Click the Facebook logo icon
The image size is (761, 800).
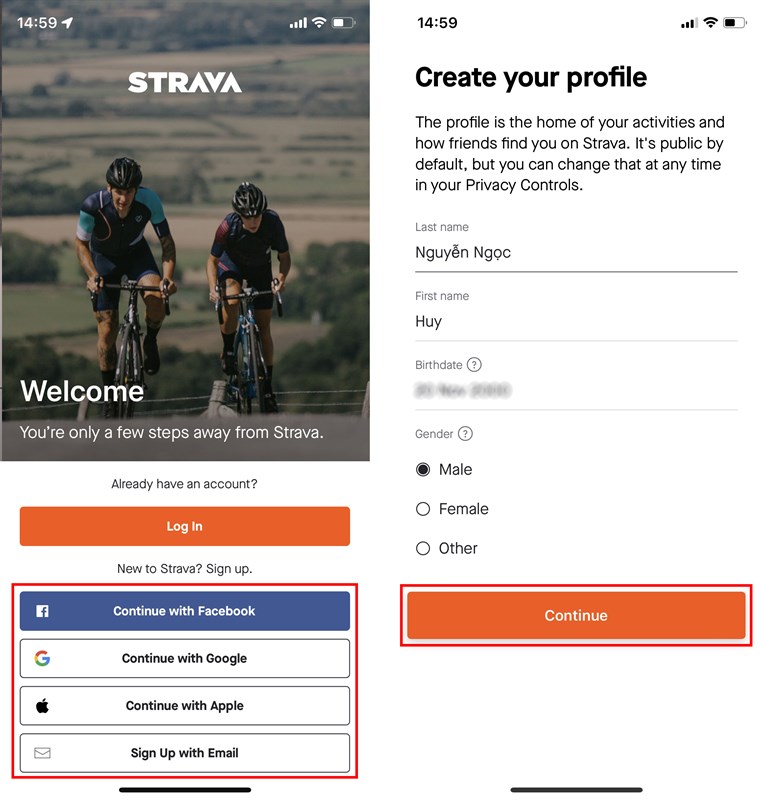[x=42, y=611]
